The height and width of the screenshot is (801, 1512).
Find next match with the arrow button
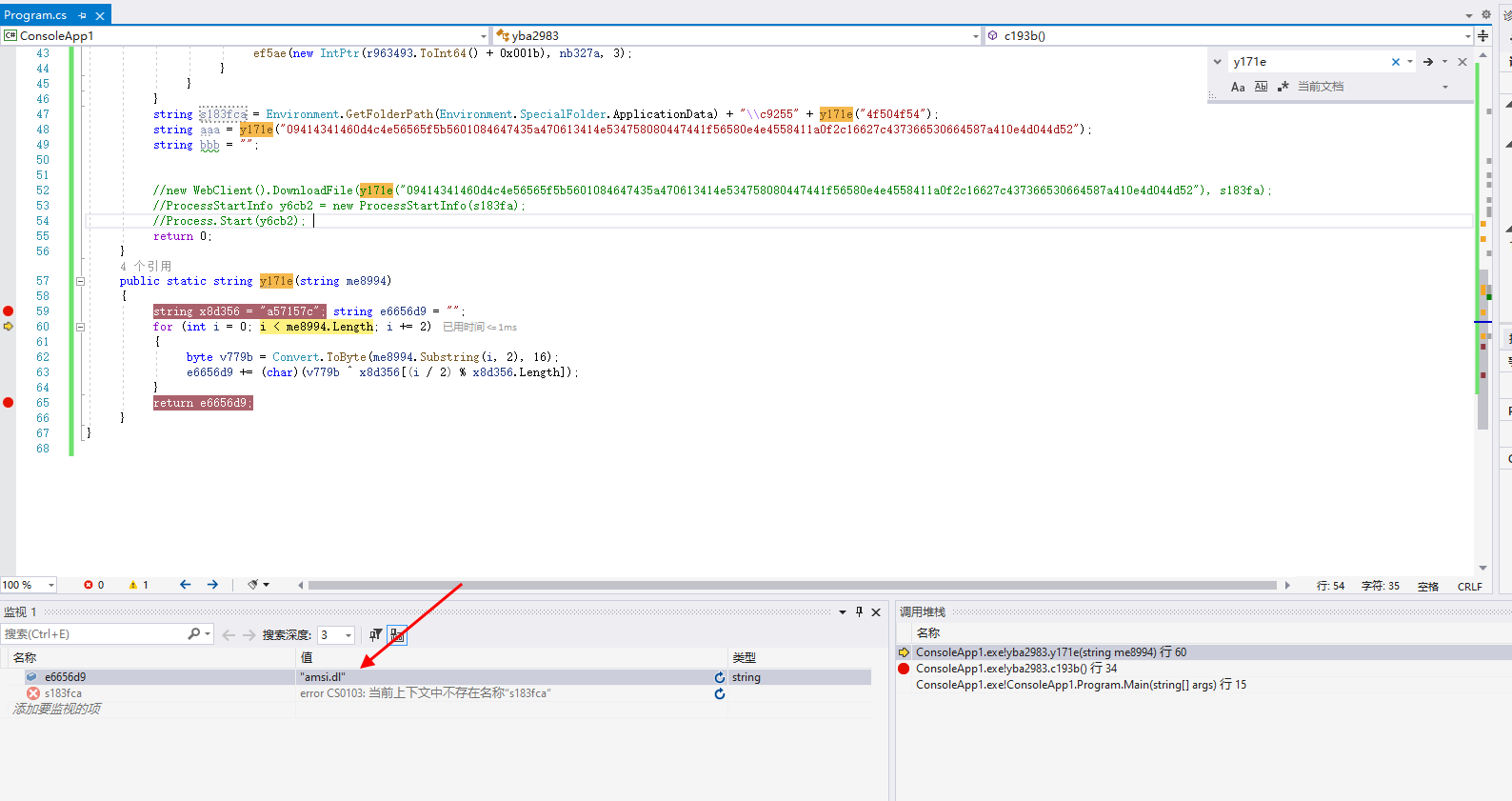(1428, 62)
